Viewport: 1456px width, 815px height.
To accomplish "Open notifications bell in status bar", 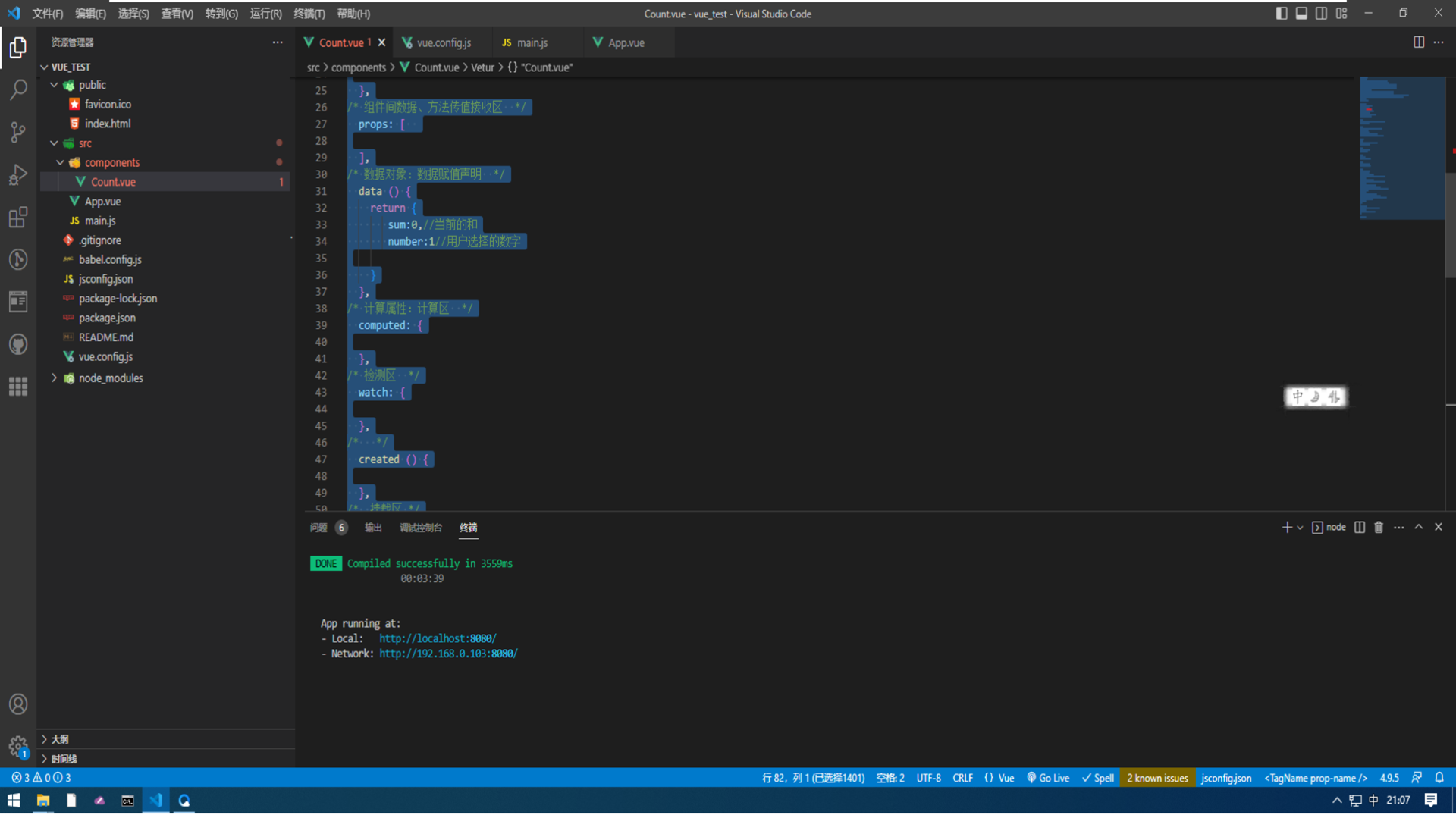I will tap(1439, 778).
